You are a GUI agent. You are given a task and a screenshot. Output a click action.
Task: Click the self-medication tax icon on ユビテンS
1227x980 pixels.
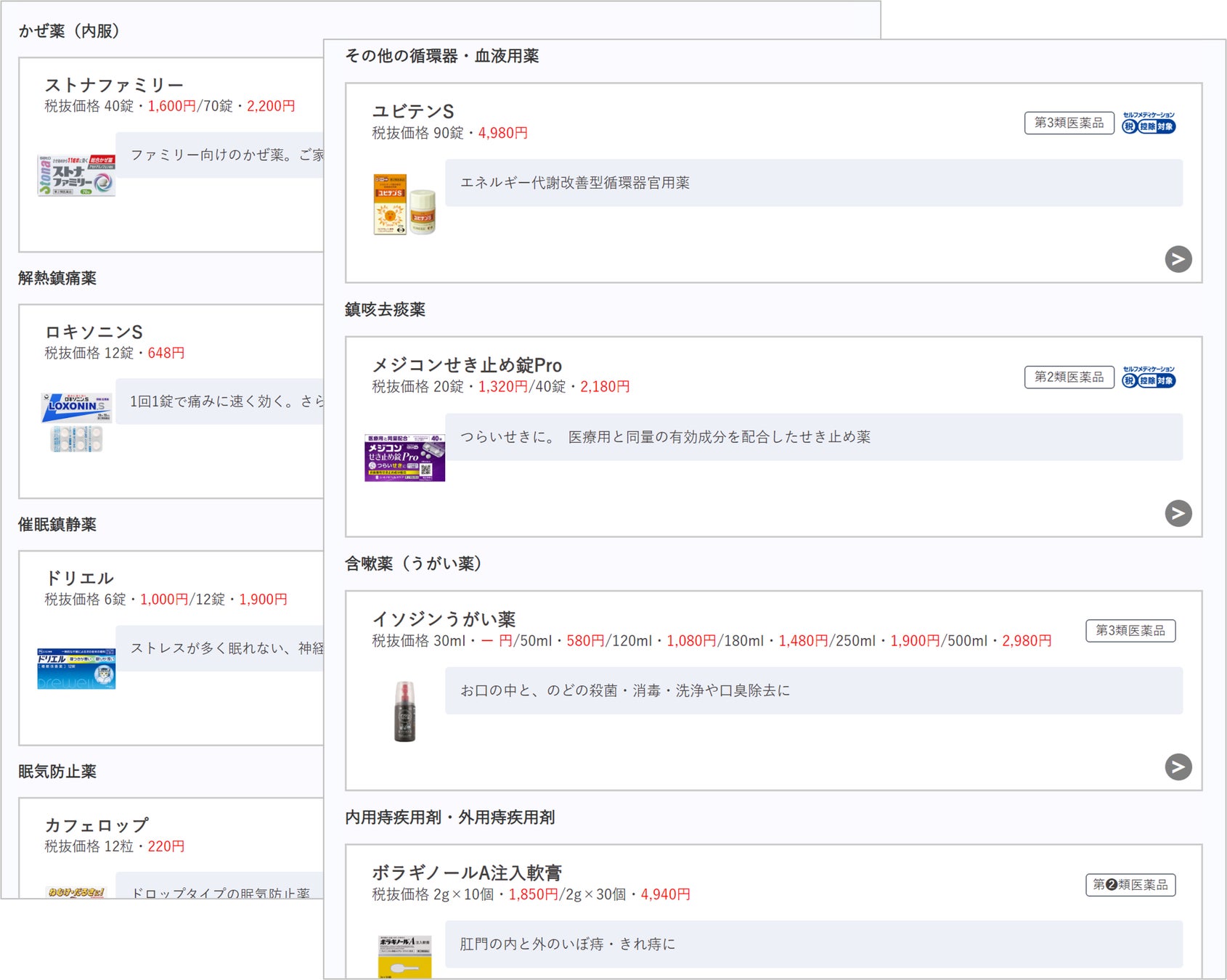pos(1149,123)
